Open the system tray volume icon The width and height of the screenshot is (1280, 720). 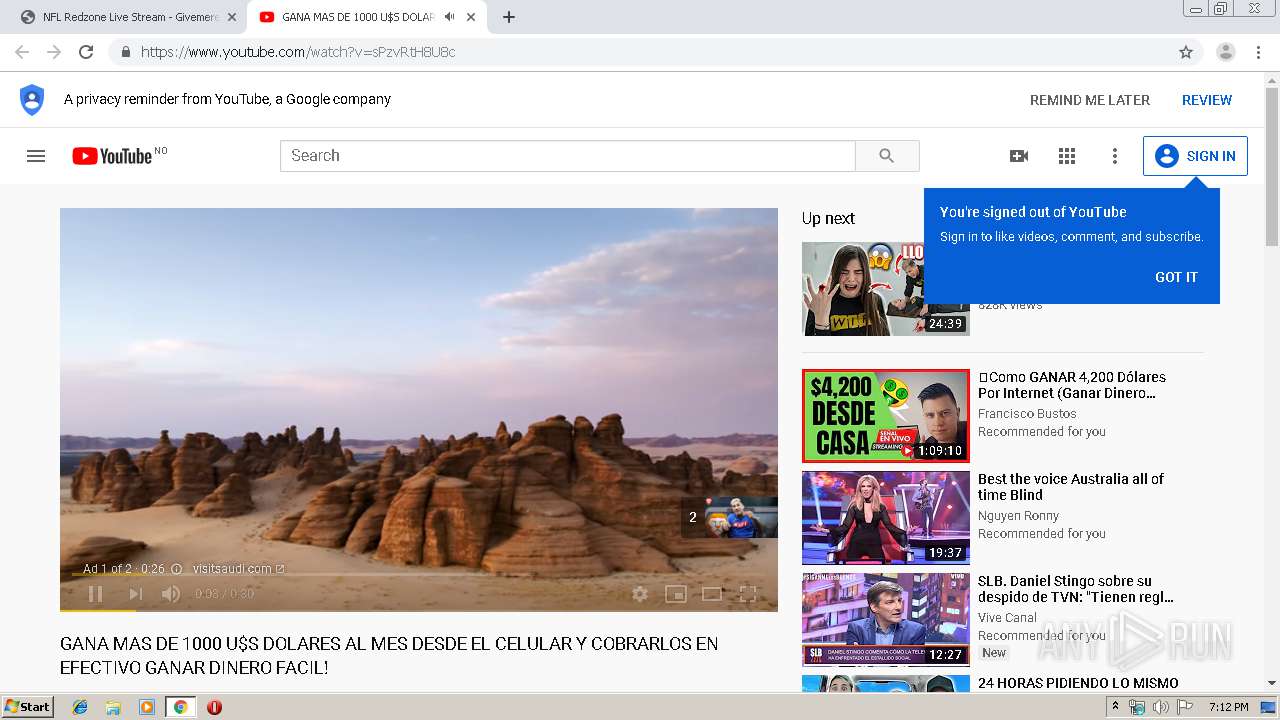tap(1161, 707)
